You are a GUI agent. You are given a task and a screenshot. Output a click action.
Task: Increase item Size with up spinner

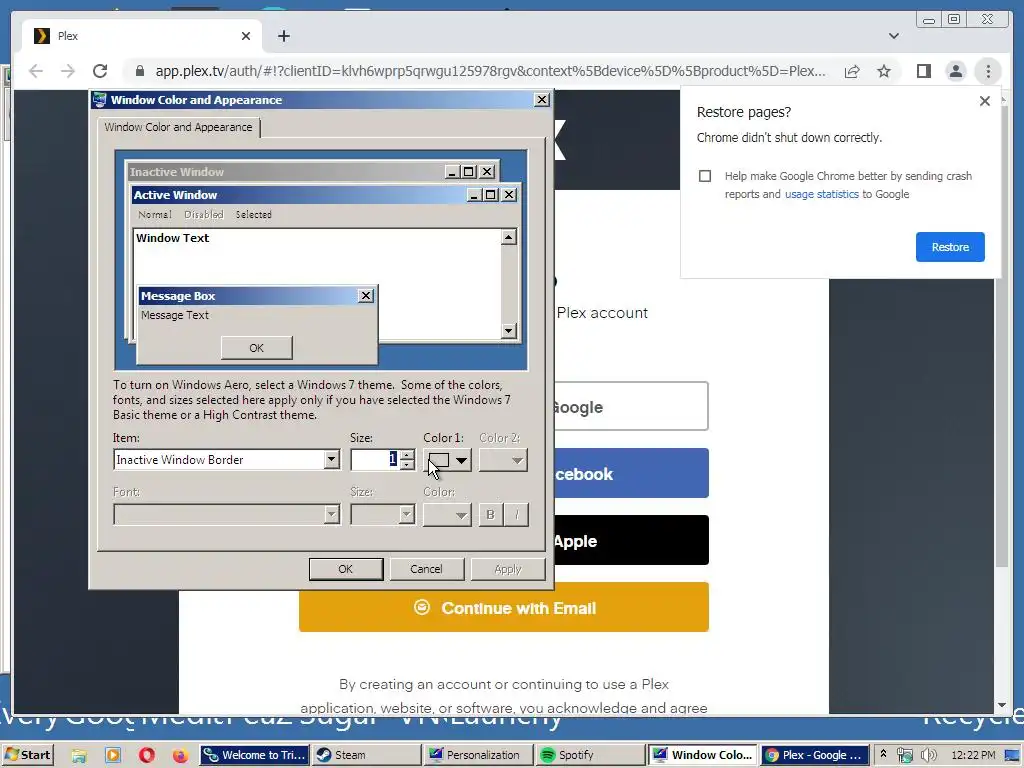pos(407,455)
